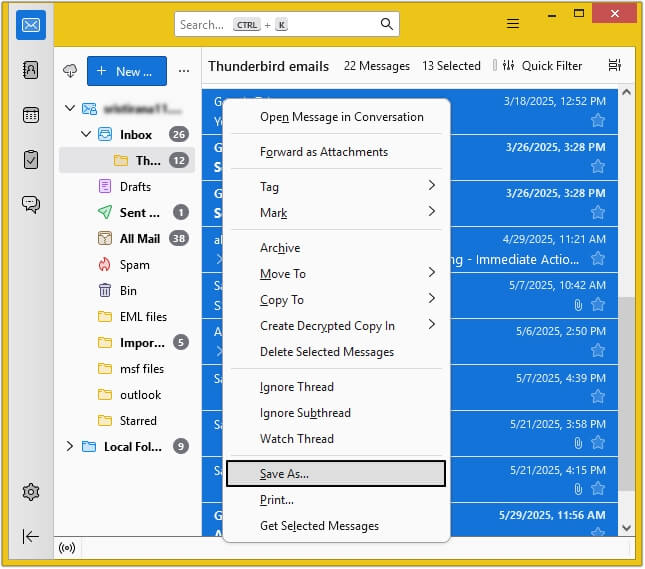The image size is (645, 569).
Task: Choose Get Selected Messages
Action: [x=336, y=526]
